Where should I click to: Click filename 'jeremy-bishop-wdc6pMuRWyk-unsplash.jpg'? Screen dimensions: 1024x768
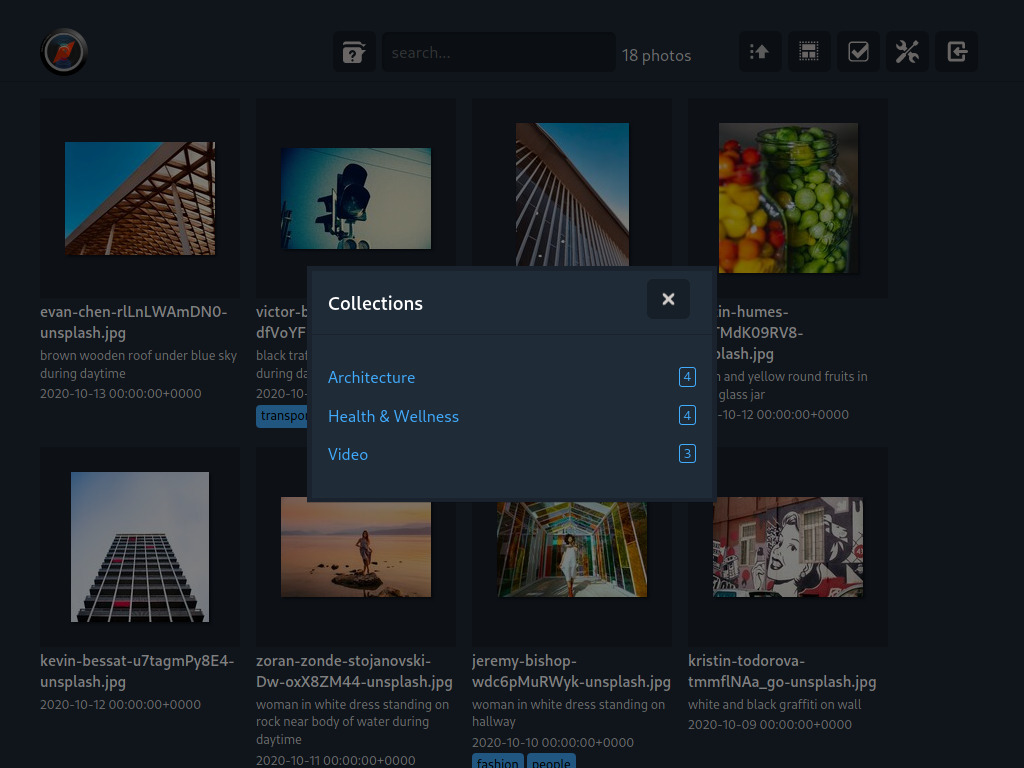pos(571,671)
